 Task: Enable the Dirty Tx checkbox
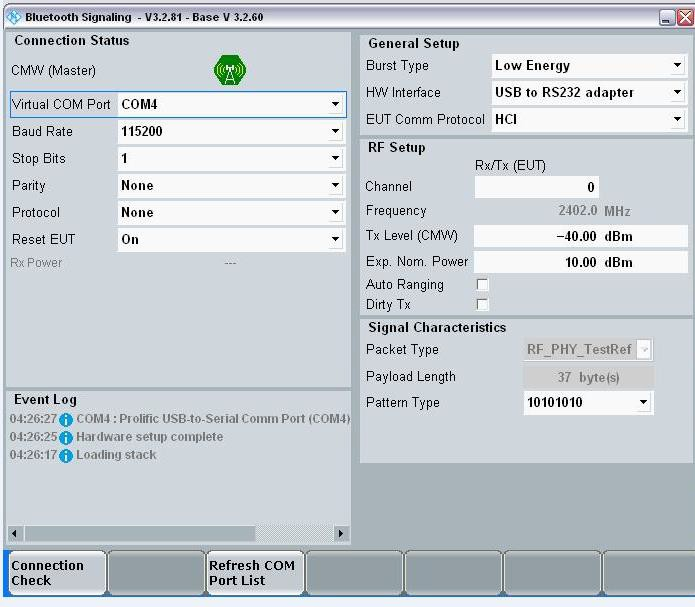click(x=482, y=305)
